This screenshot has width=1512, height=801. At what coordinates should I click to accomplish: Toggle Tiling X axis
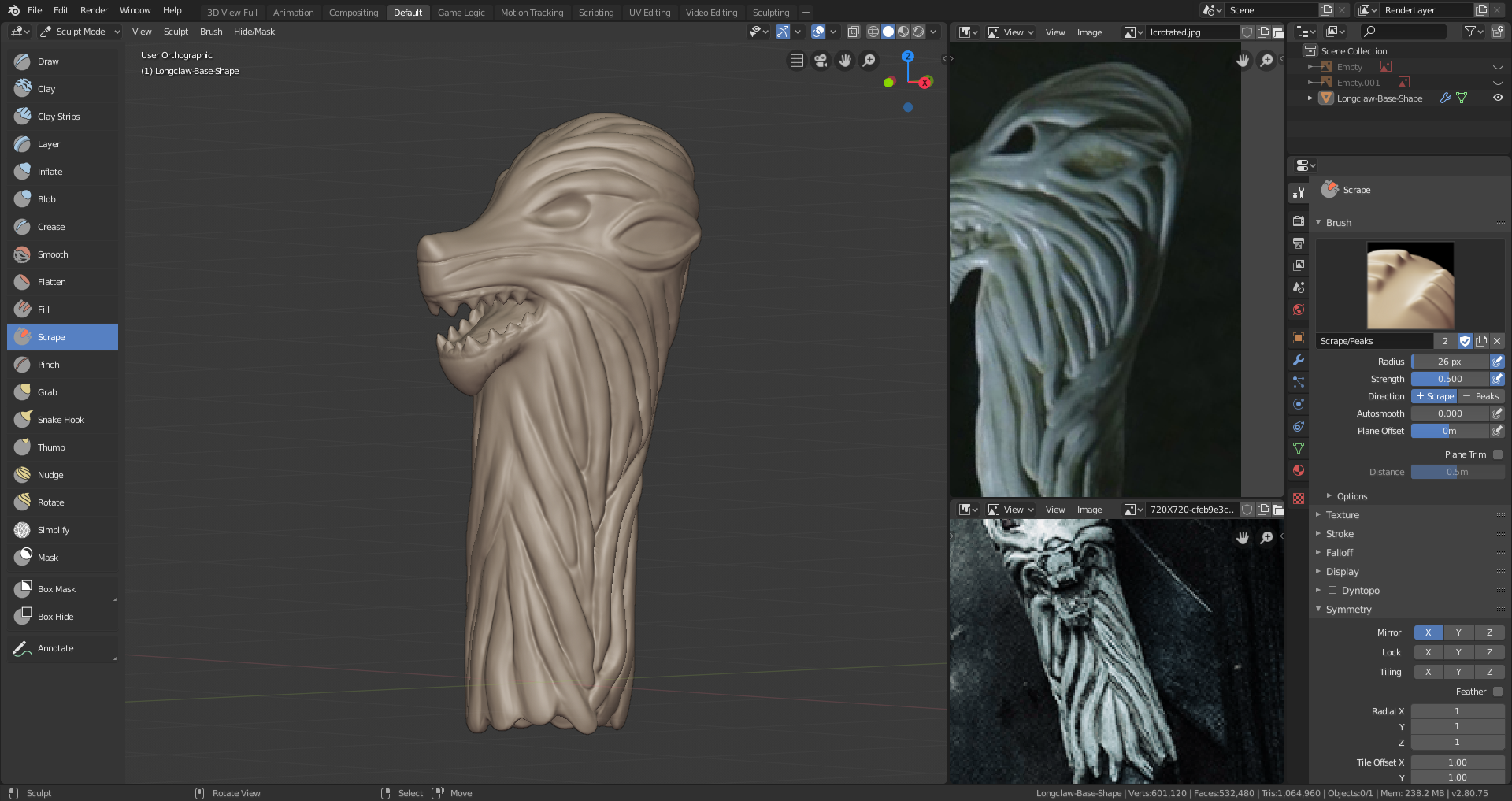coord(1428,672)
